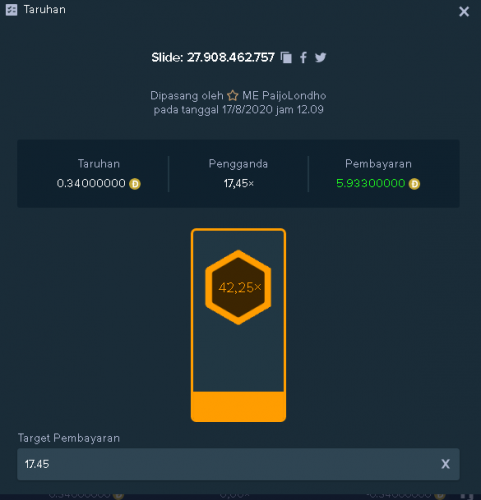Click the Taruhan dialog title
481x500 pixels.
(x=44, y=9)
